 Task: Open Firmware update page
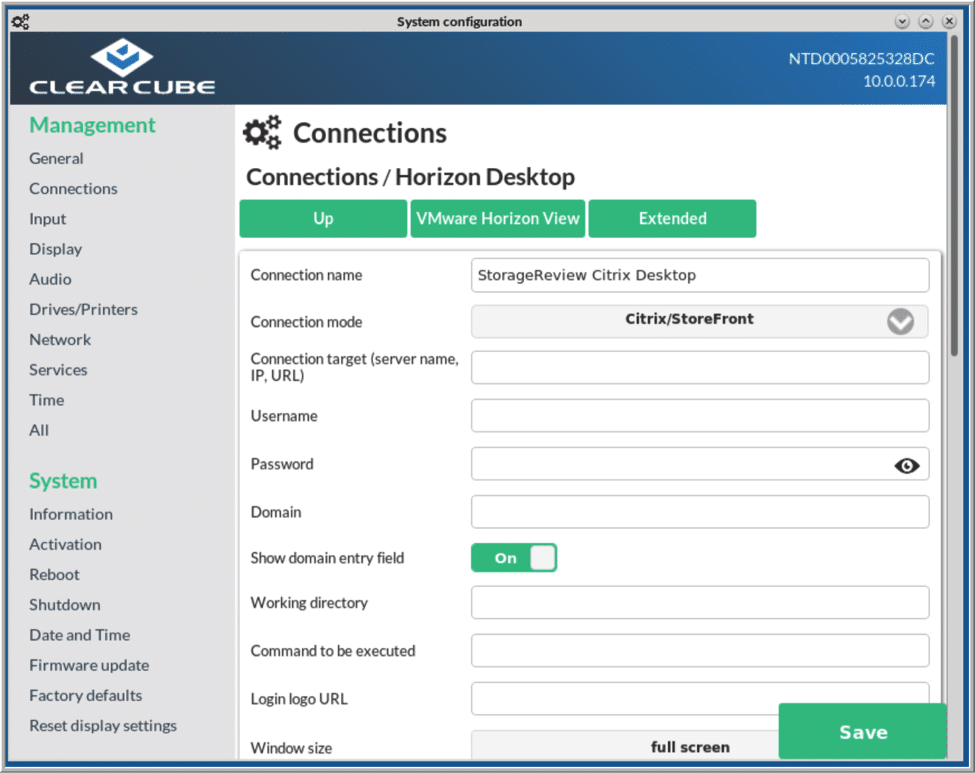[89, 665]
